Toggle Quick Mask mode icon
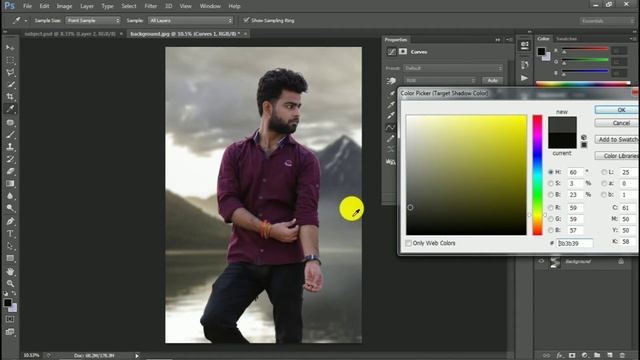This screenshot has width=640, height=360. [x=10, y=319]
